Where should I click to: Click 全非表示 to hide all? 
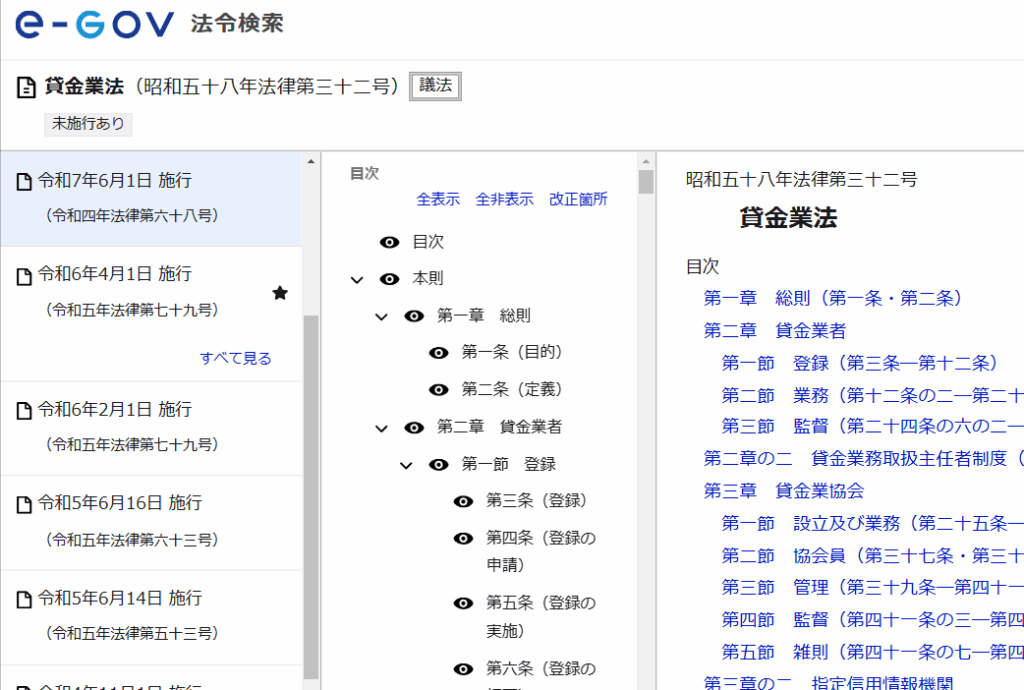point(504,199)
